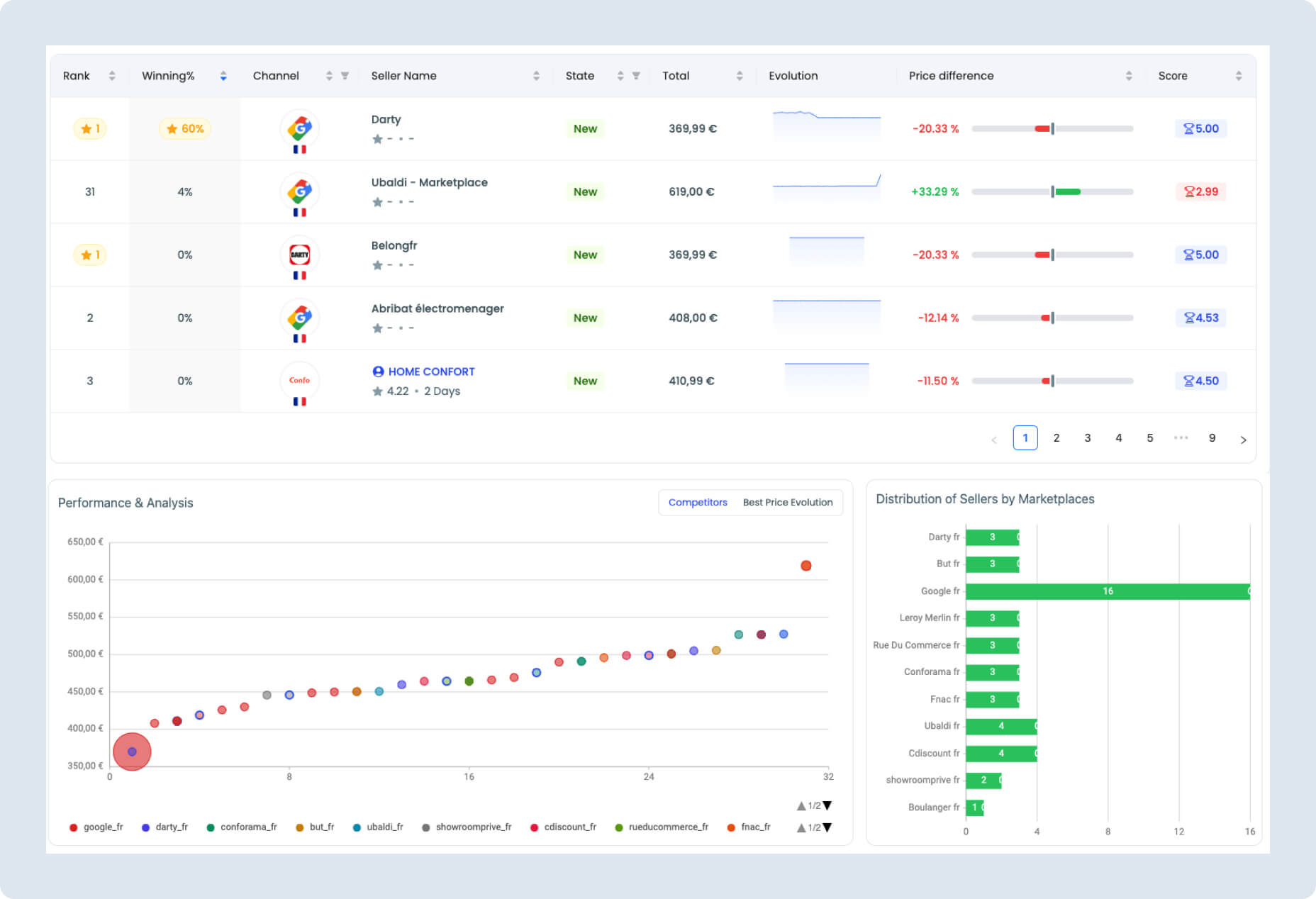Viewport: 1316px width, 899px height.
Task: Go to previous page arrow
Action: pyautogui.click(x=994, y=440)
